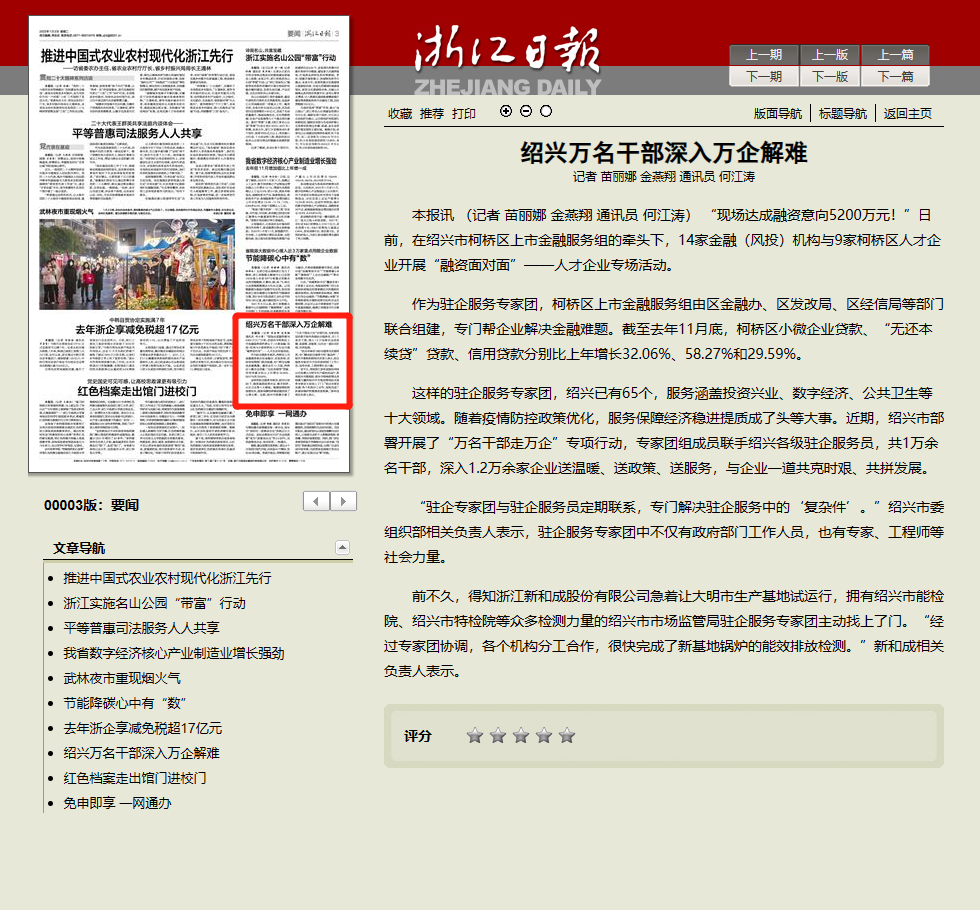Click 节能降碳心中有“数” headline on page thumbnail

click(278, 258)
